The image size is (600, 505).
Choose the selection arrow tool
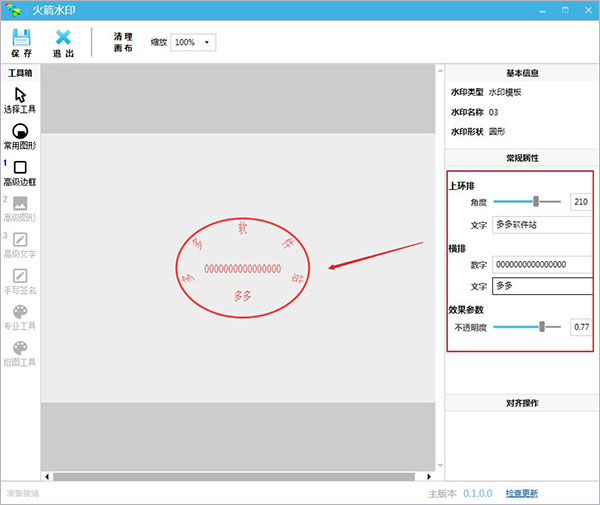[20, 95]
